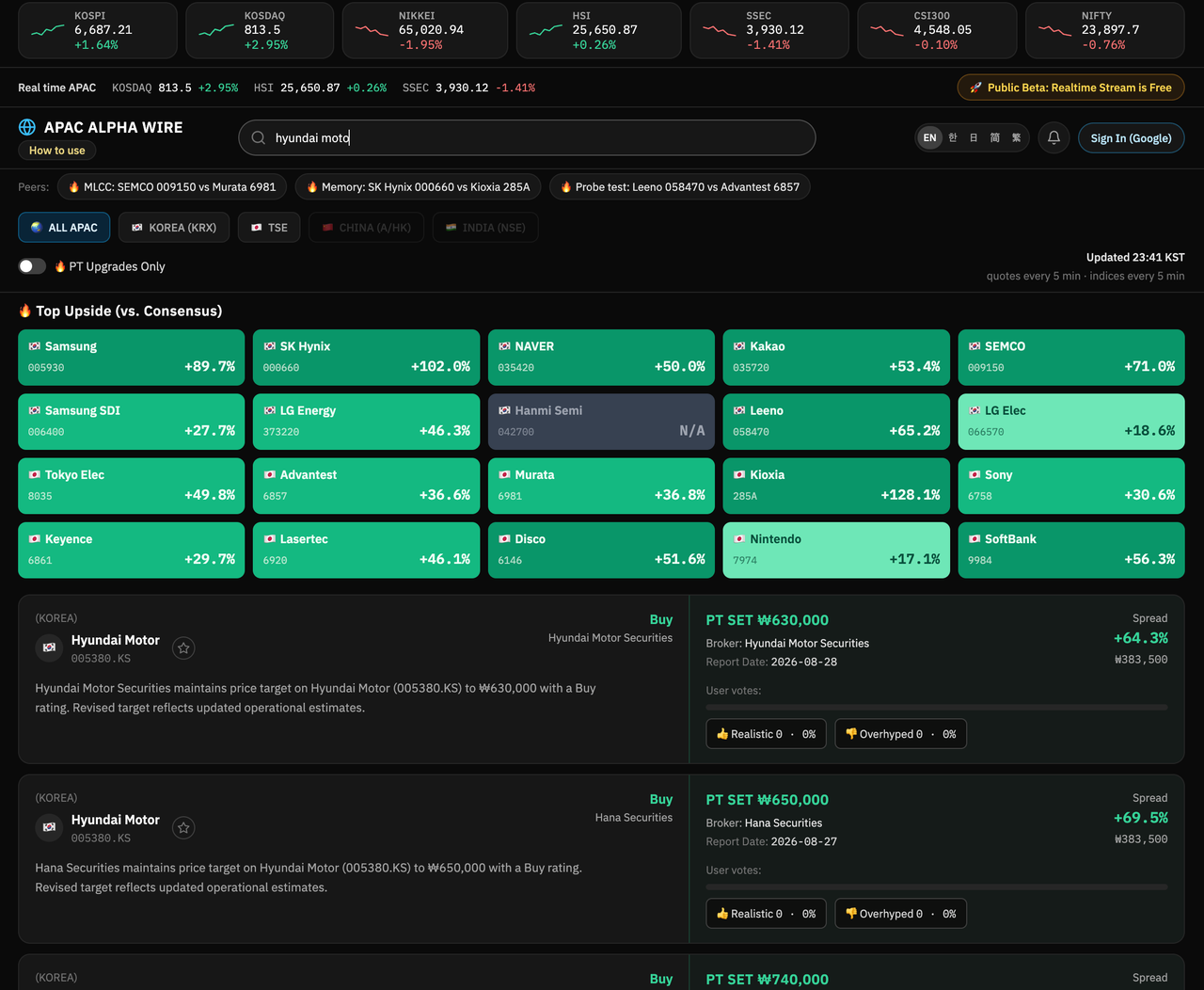Open the Nintendo 7974 upside tile

837,550
